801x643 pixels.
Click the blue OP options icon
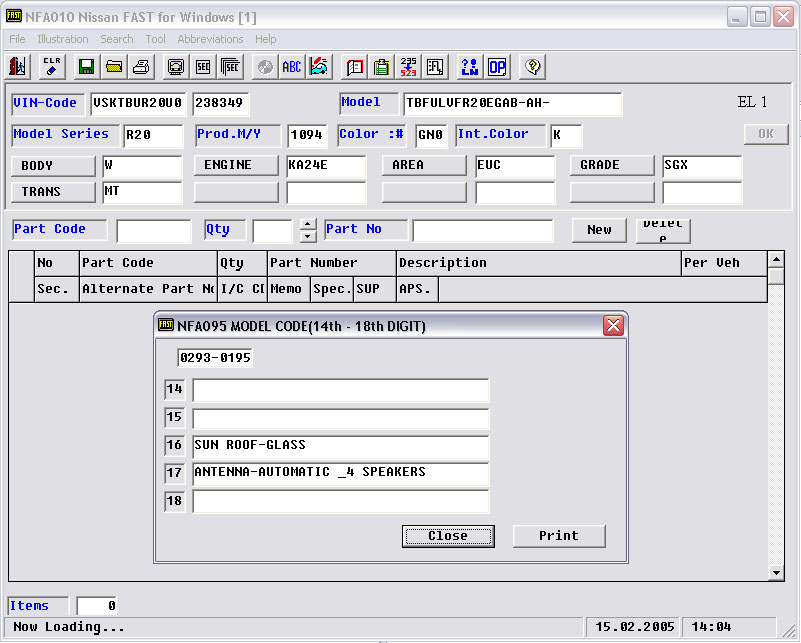pyautogui.click(x=497, y=67)
